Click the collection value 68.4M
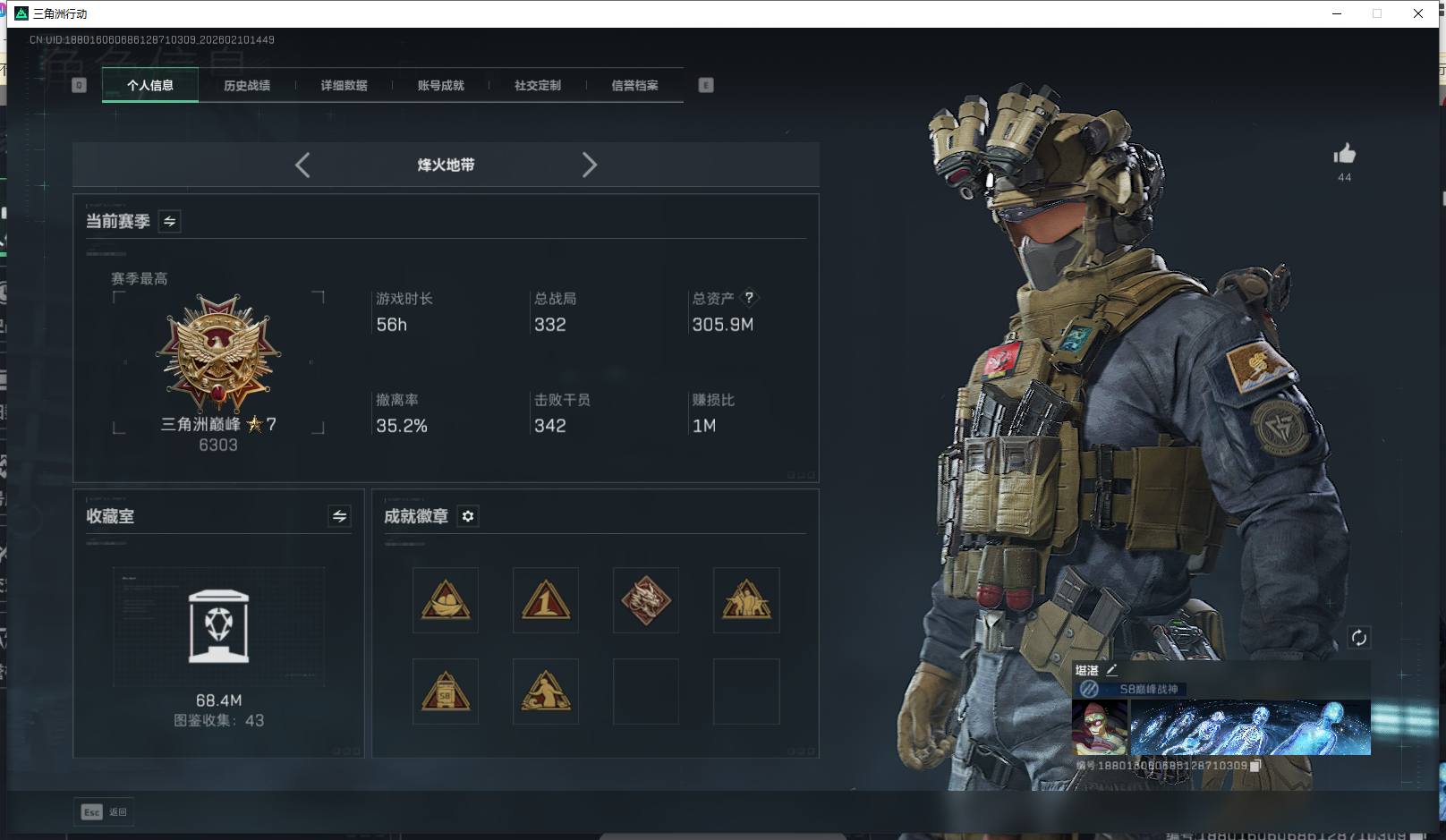The image size is (1446, 840). coord(218,700)
